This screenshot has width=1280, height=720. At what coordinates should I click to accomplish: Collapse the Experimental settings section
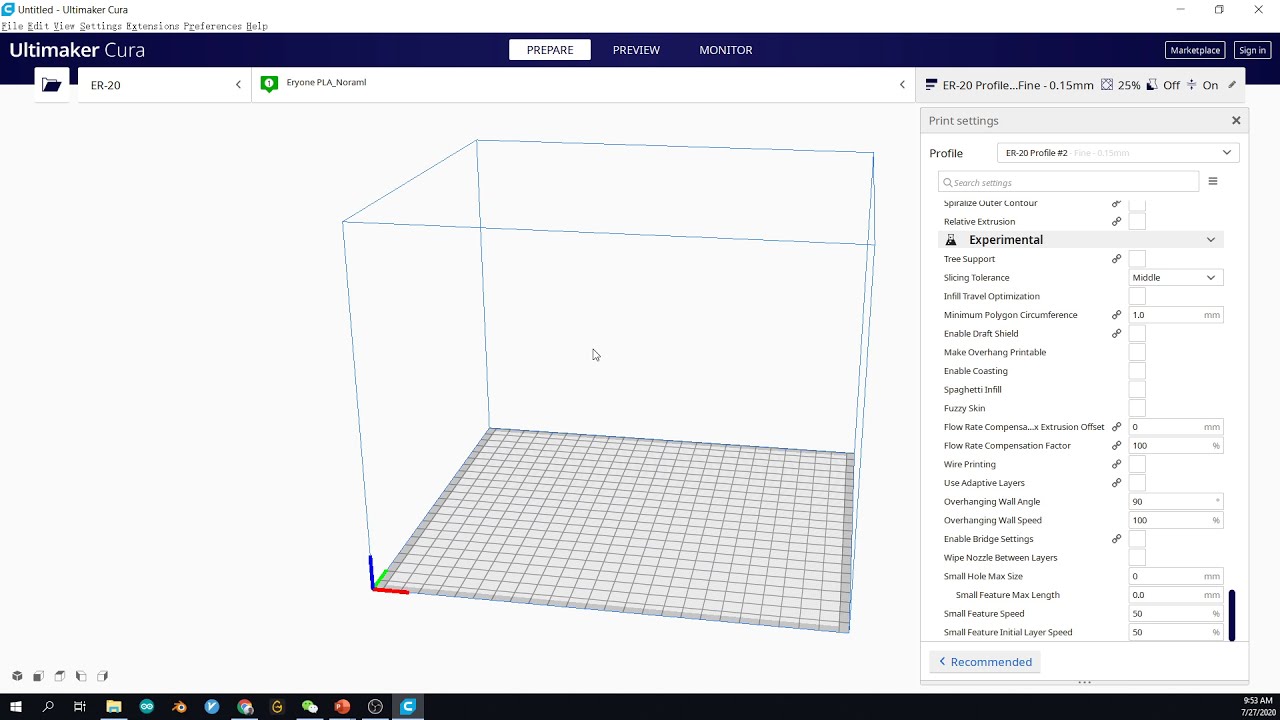click(1211, 240)
